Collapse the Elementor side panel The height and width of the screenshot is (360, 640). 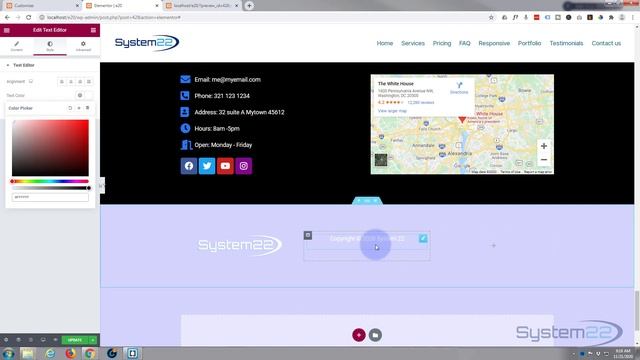coord(101,186)
